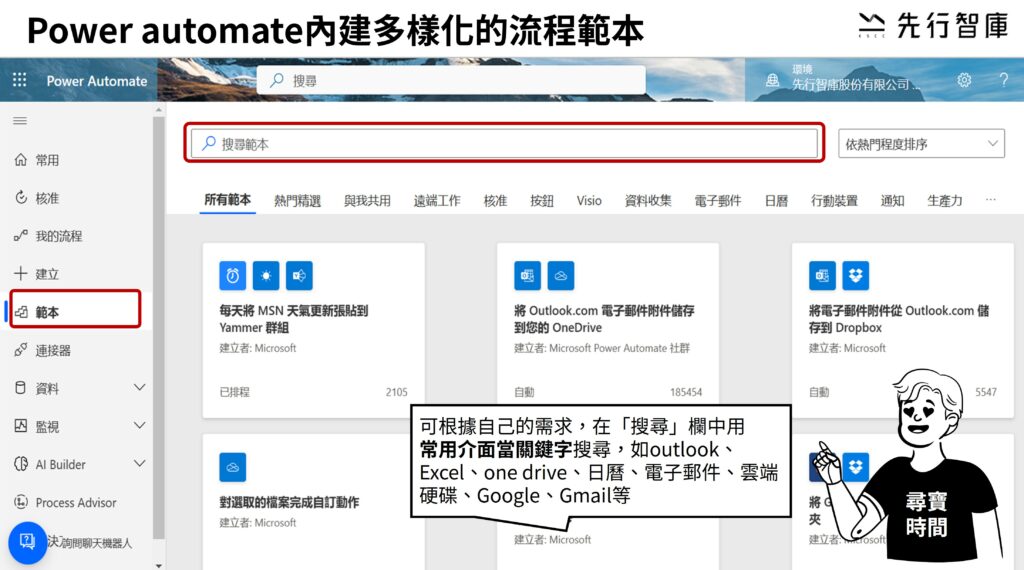Click the 搜尋範本 template search field
This screenshot has height=570, width=1024.
(x=504, y=144)
